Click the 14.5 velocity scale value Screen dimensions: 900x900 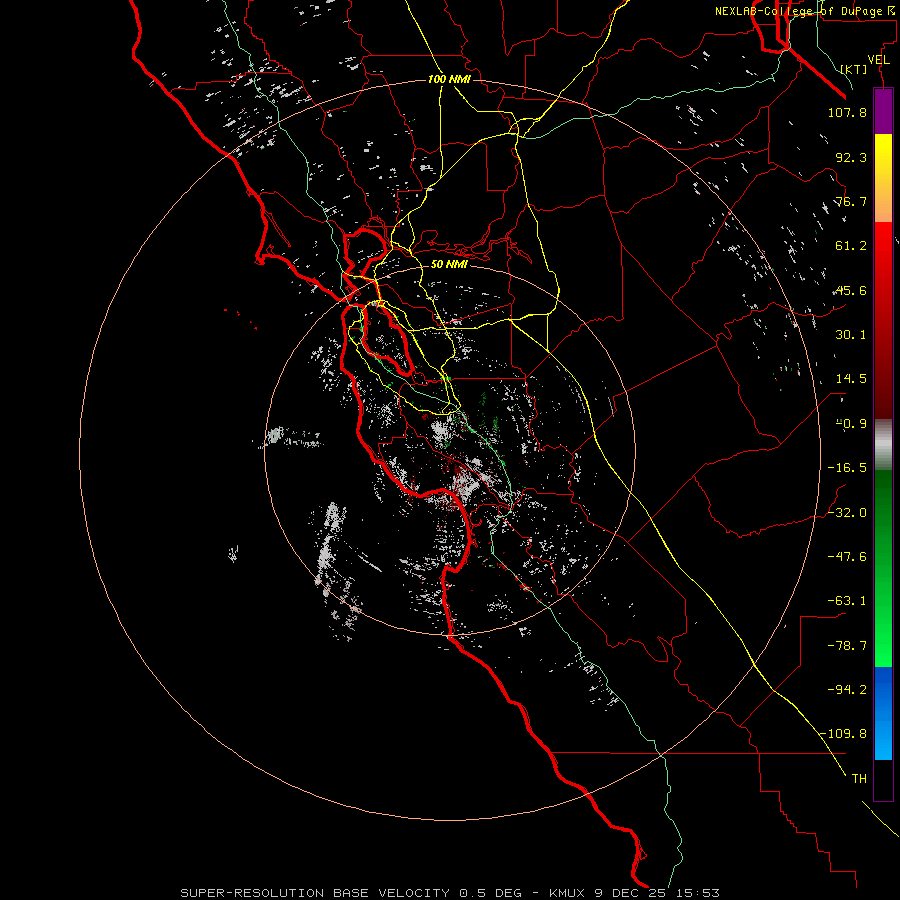(x=851, y=379)
